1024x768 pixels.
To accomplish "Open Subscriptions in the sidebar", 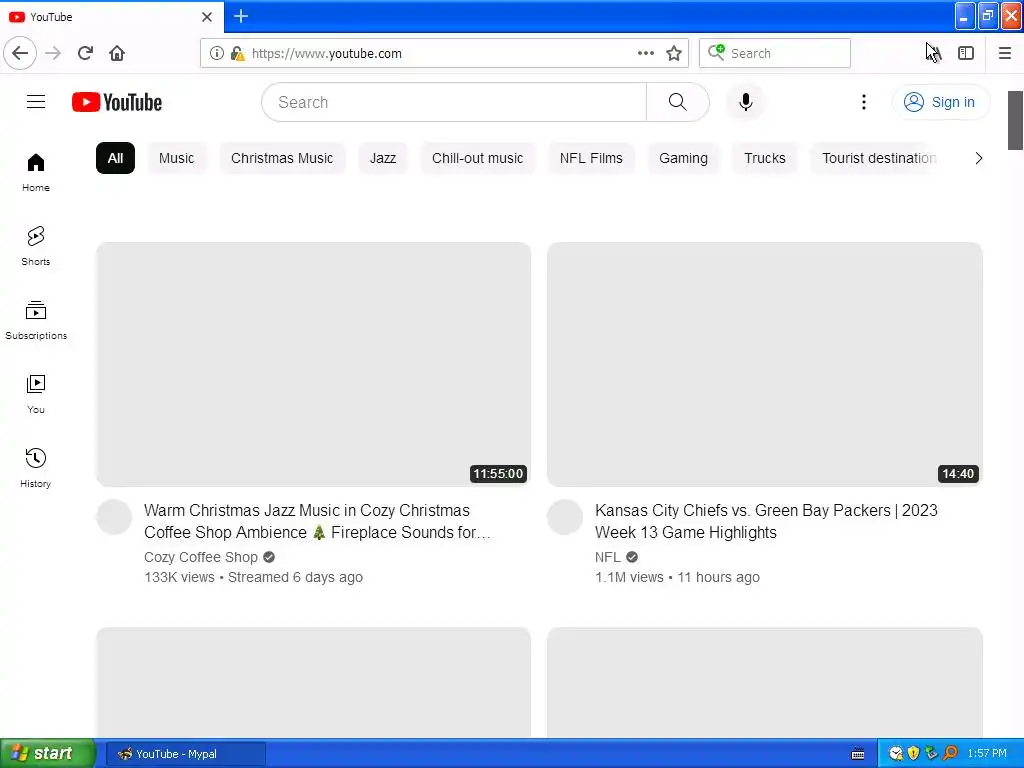I will coord(36,320).
